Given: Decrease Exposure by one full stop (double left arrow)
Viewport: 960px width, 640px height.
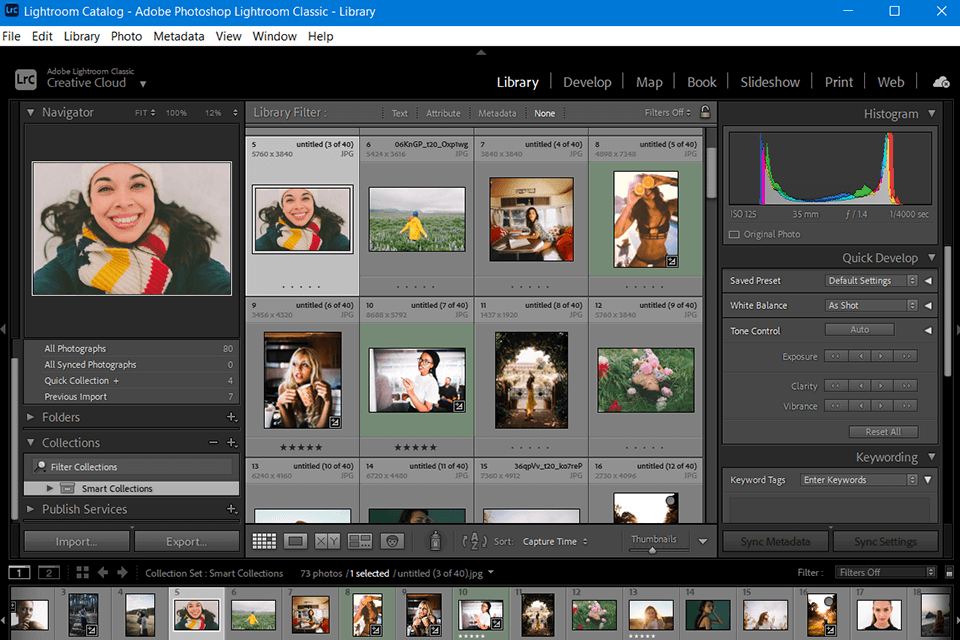Looking at the screenshot, I should 836,356.
